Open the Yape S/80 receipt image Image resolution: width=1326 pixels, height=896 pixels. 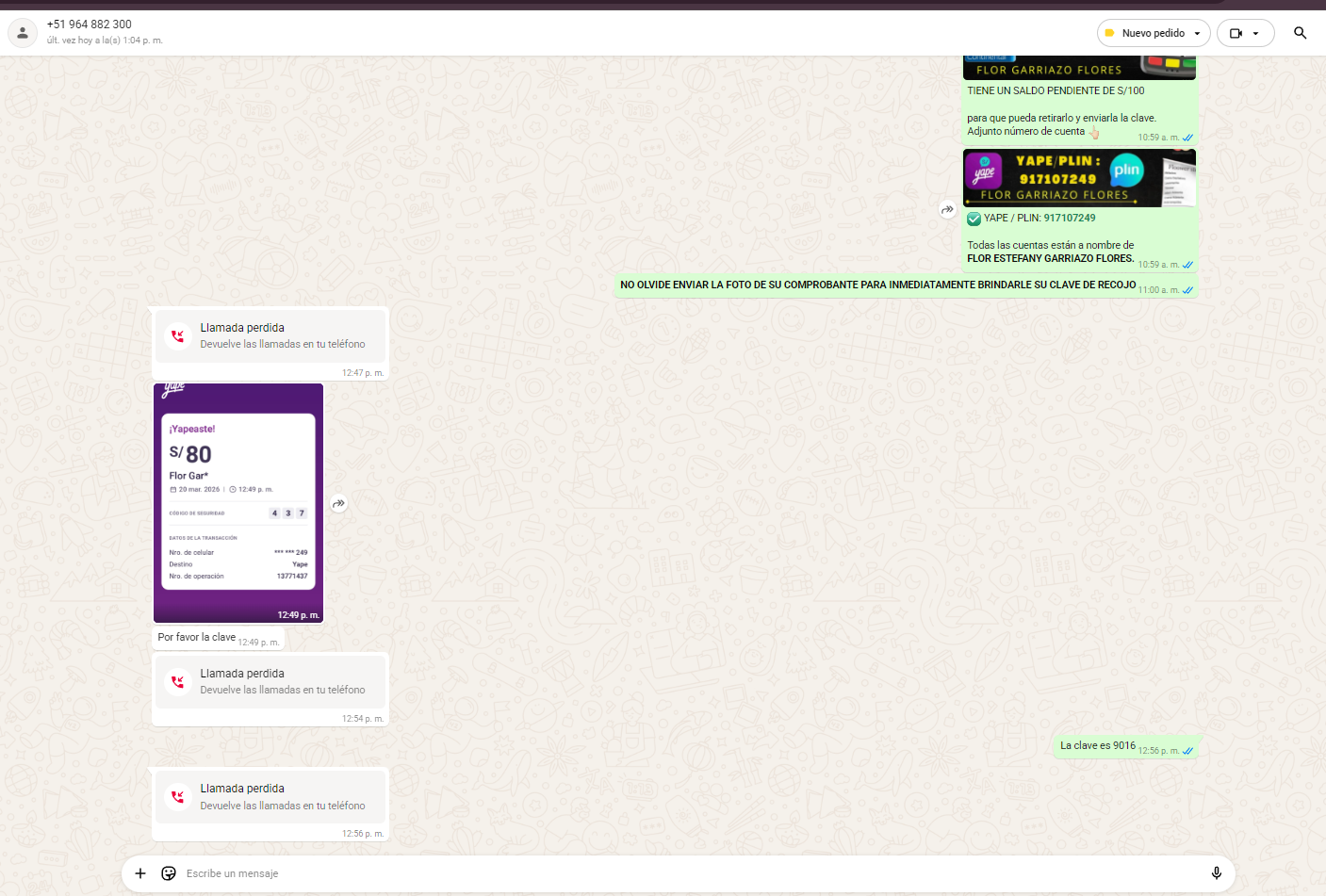pyautogui.click(x=238, y=502)
